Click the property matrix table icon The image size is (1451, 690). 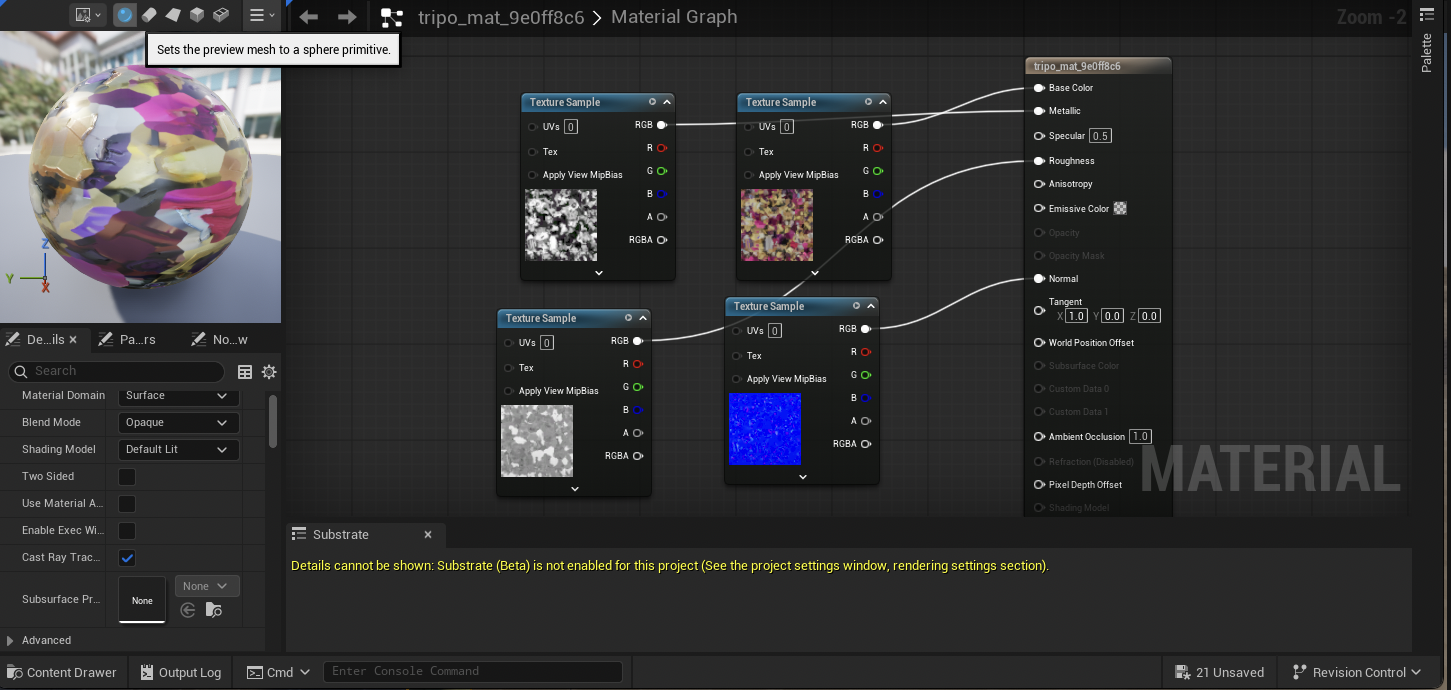(x=245, y=372)
